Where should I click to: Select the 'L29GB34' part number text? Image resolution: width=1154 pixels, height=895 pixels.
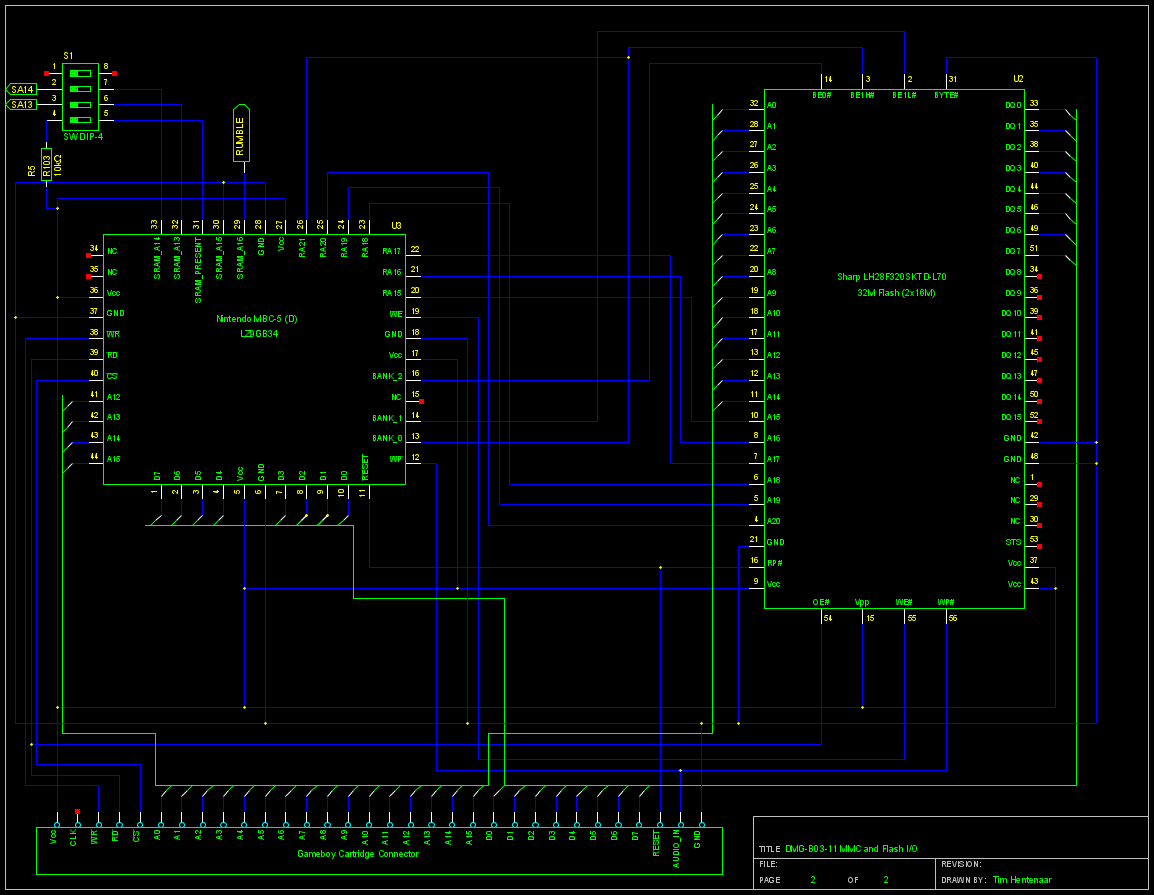tap(259, 334)
